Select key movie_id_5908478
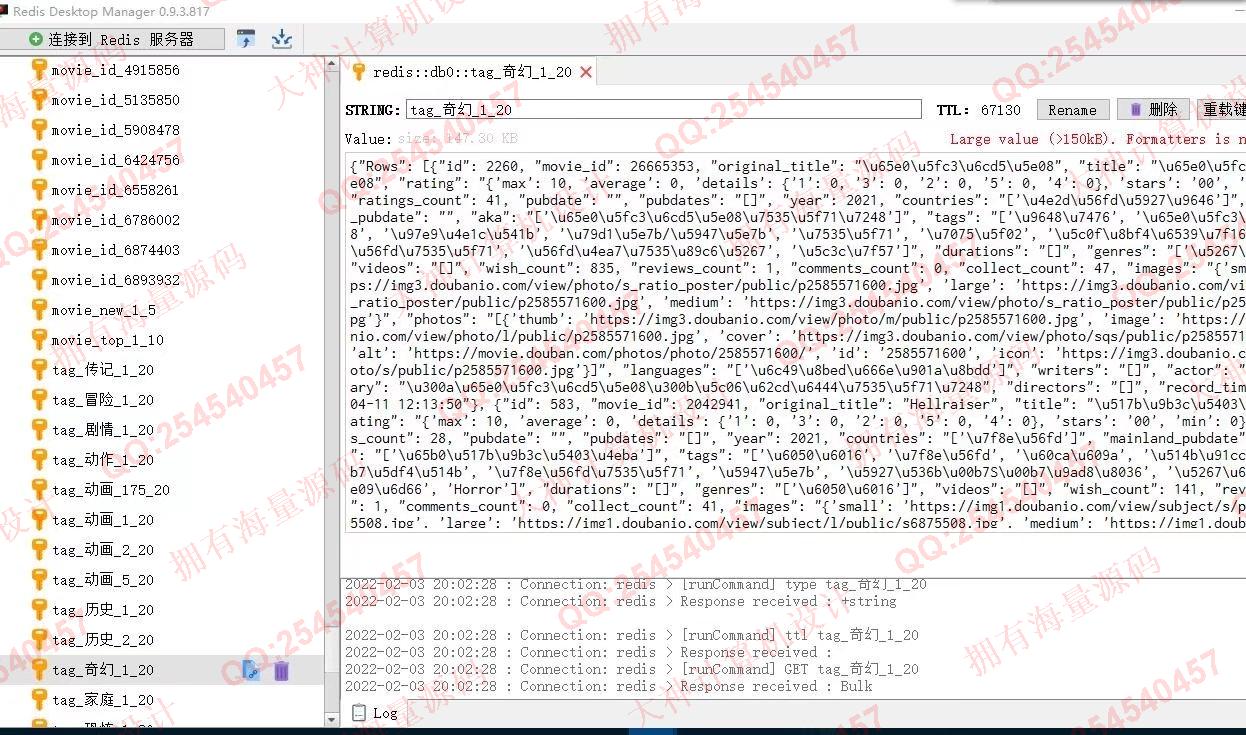This screenshot has height=735, width=1246. [115, 130]
